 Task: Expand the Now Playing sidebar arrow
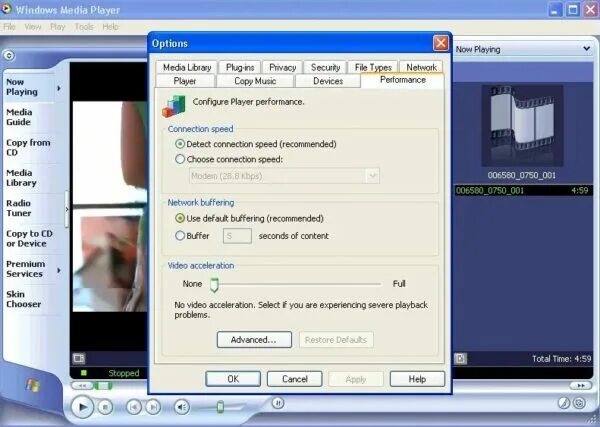coord(59,88)
